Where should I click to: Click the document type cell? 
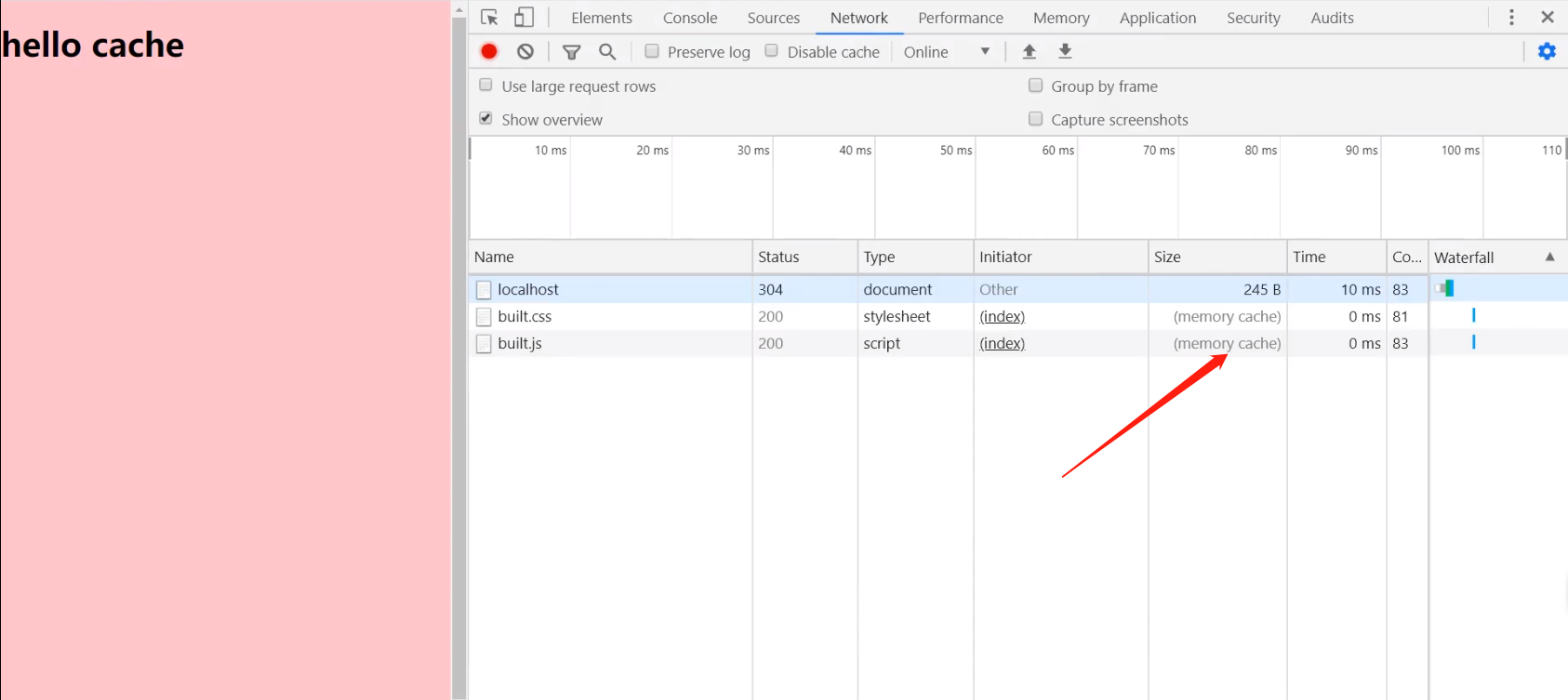click(x=915, y=290)
